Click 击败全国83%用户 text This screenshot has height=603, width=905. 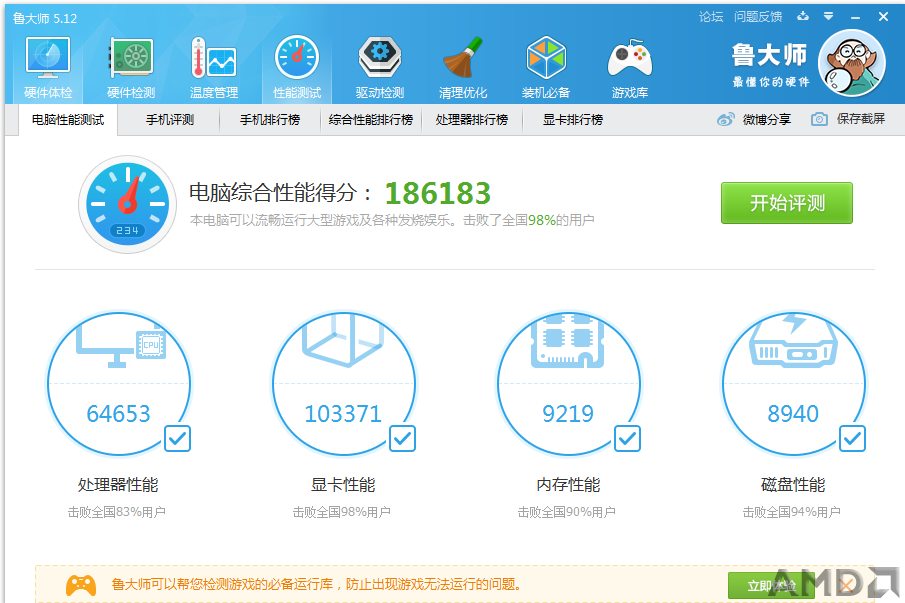coord(117,512)
